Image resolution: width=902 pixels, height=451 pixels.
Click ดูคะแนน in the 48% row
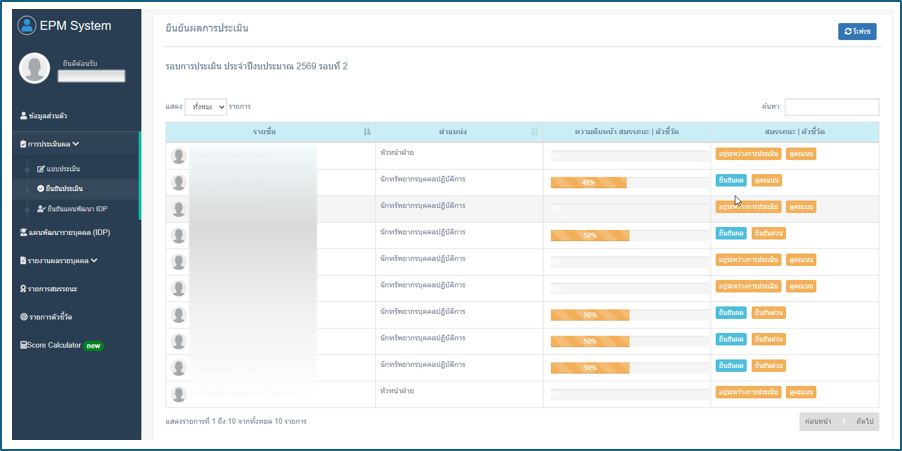click(767, 181)
